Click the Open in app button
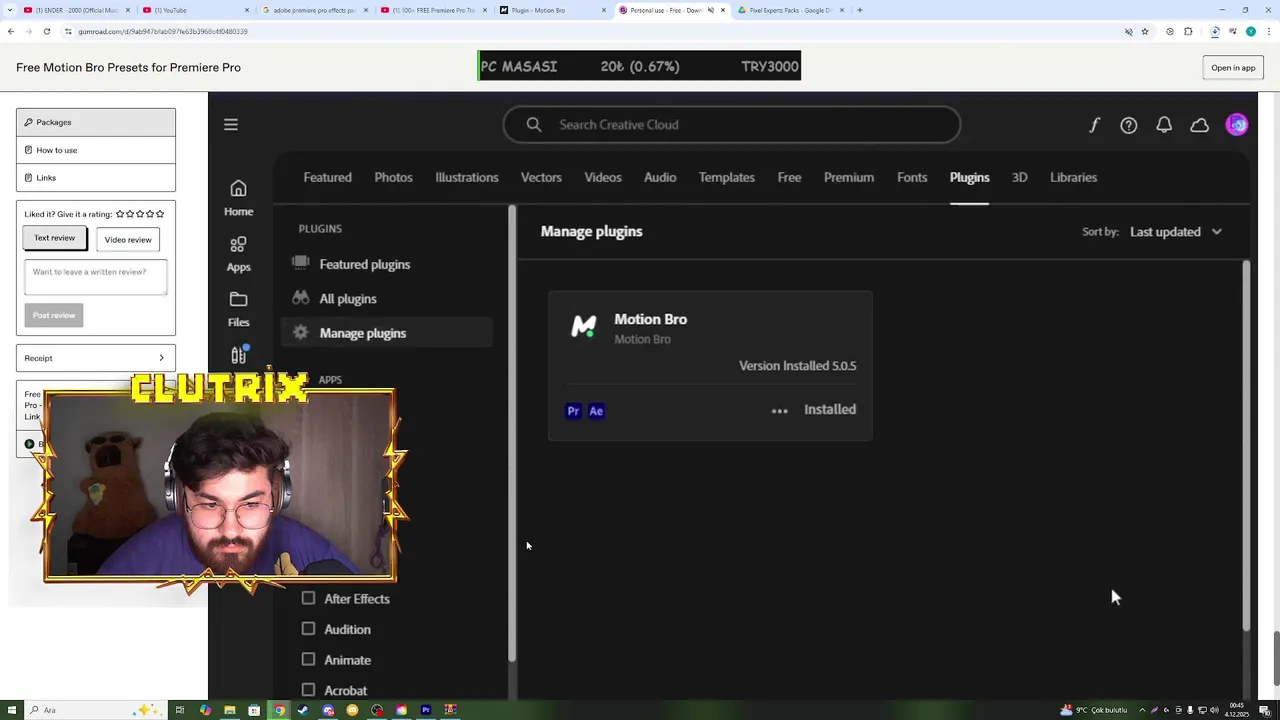 1233,68
